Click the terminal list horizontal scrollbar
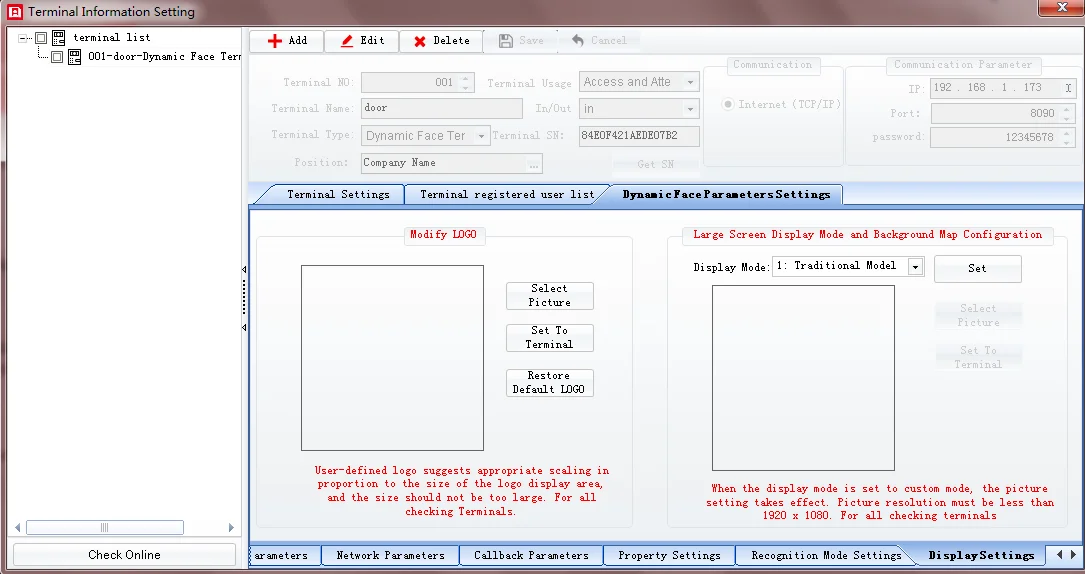Screen dimensions: 1085x574 point(105,527)
